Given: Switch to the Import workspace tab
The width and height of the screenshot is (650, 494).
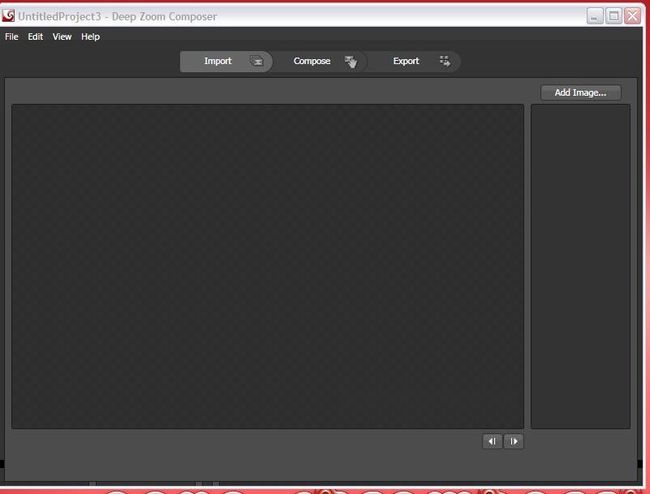Looking at the screenshot, I should click(x=226, y=61).
